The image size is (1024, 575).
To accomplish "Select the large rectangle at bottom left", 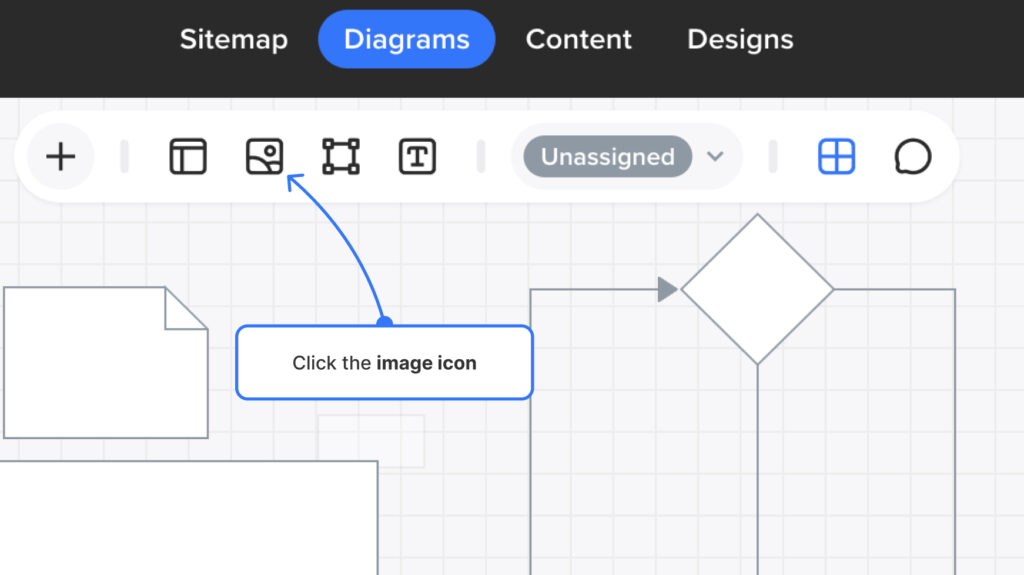I will coord(189,518).
